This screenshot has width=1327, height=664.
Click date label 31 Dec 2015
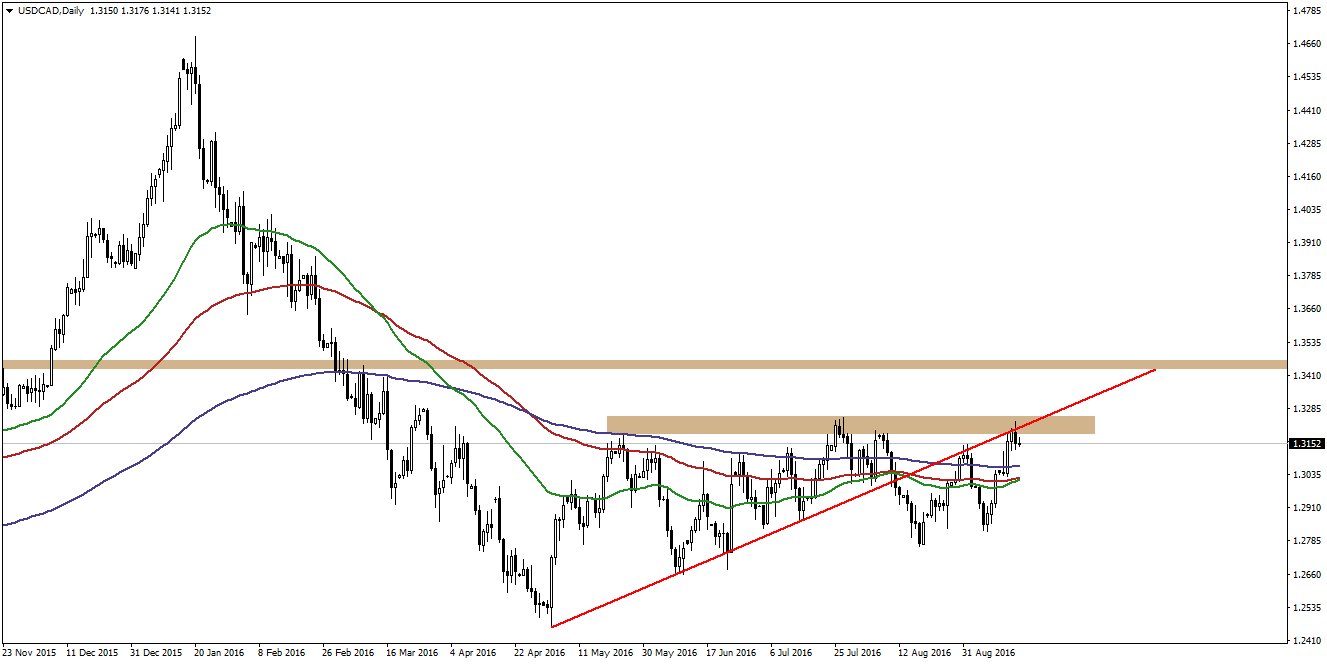(157, 653)
